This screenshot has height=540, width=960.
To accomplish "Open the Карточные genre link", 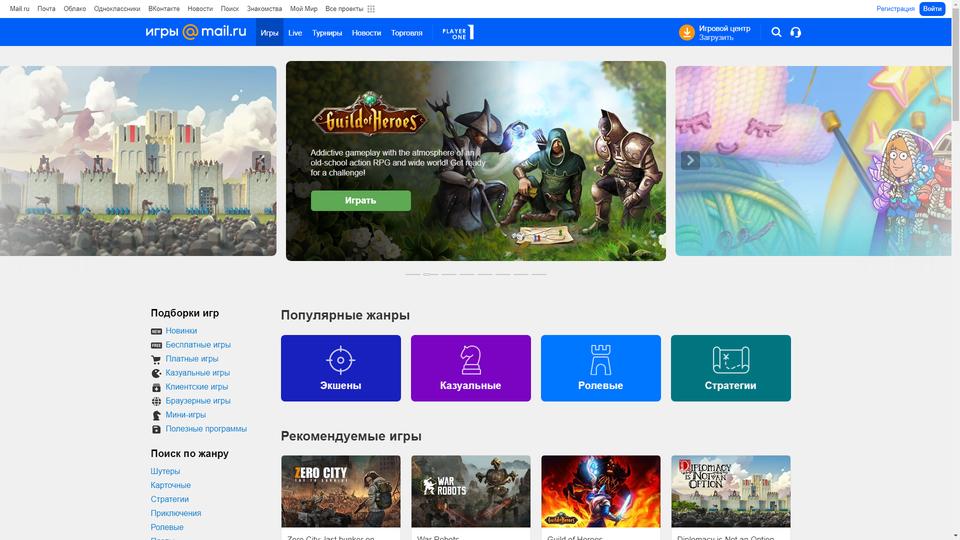I will (171, 486).
